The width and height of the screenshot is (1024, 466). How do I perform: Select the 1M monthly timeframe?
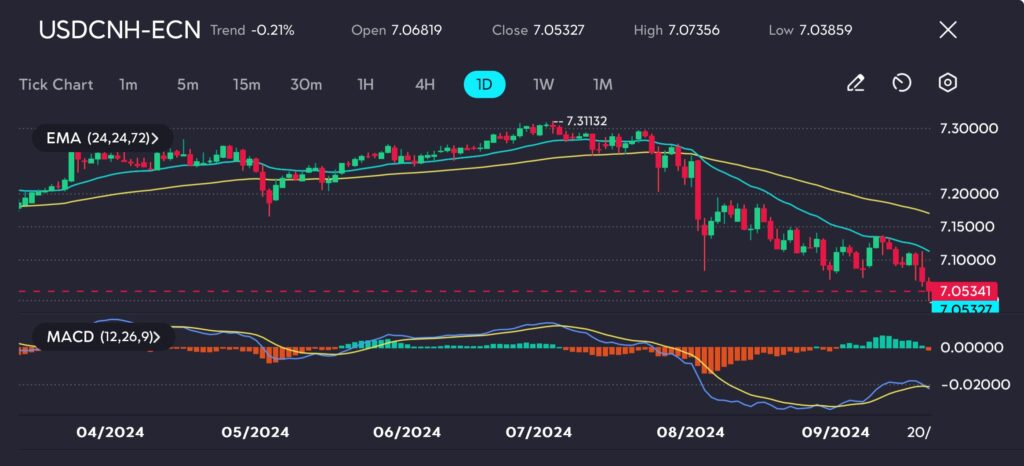[x=602, y=84]
